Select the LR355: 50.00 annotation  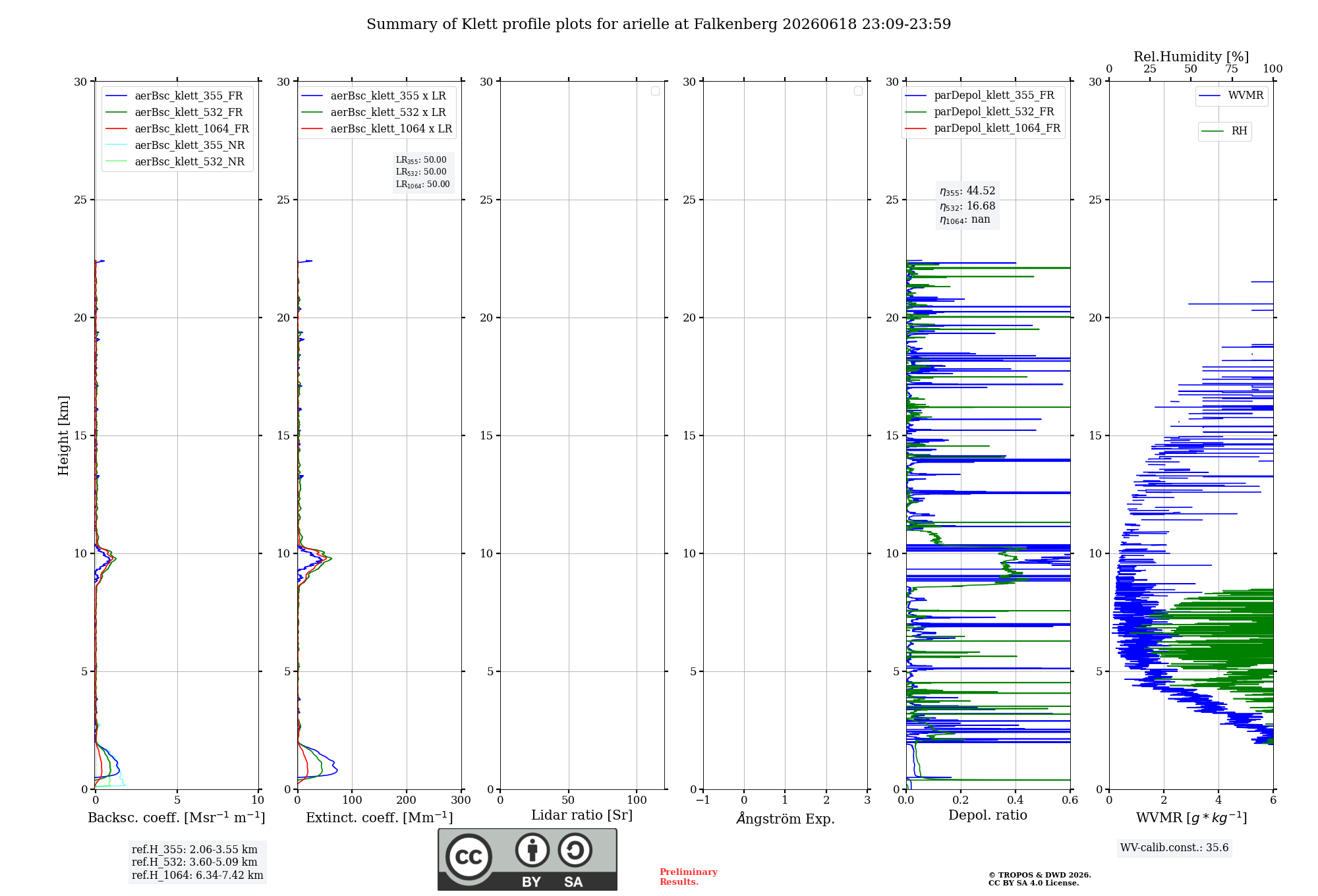click(421, 160)
